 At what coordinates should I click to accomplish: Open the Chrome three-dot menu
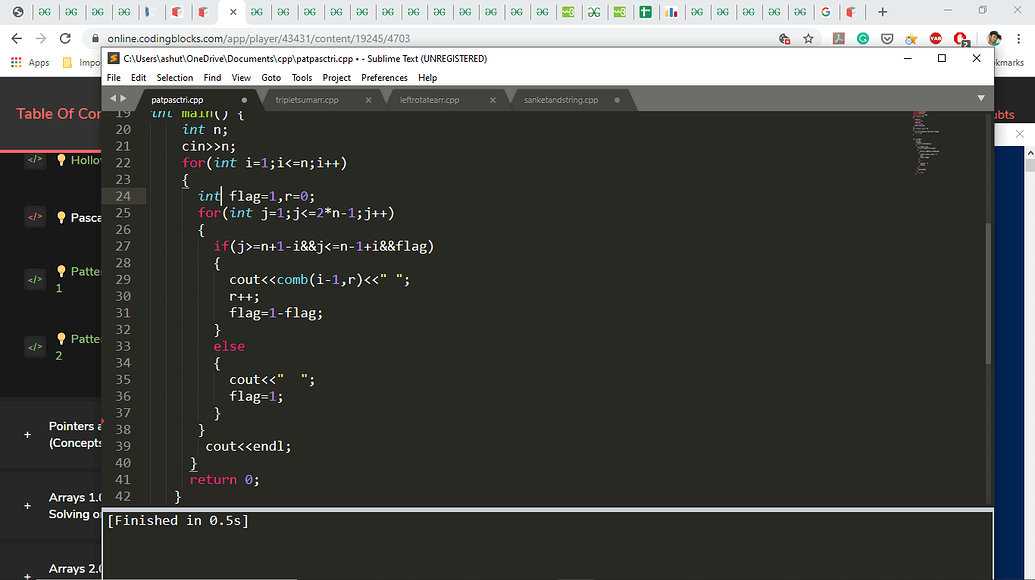[x=1019, y=38]
